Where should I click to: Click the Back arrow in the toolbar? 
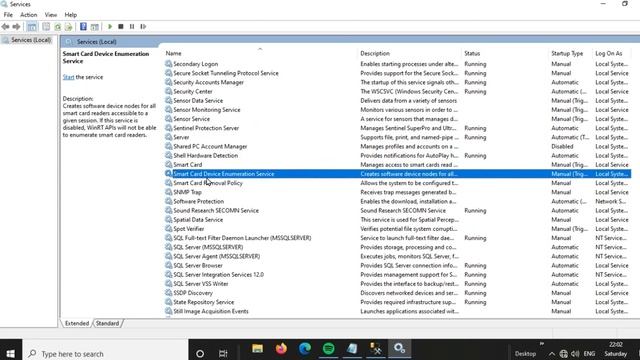(5, 27)
